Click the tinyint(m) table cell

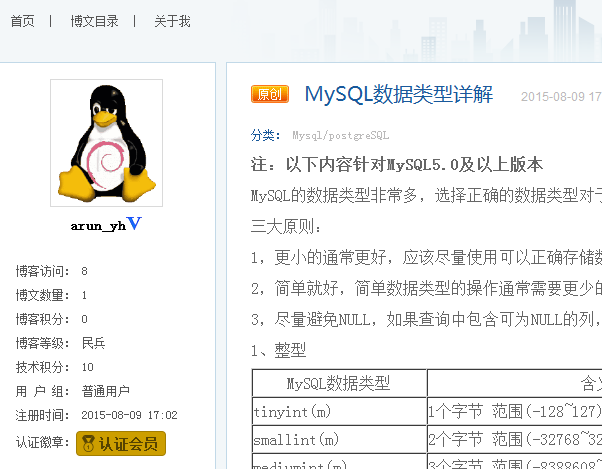coord(339,411)
